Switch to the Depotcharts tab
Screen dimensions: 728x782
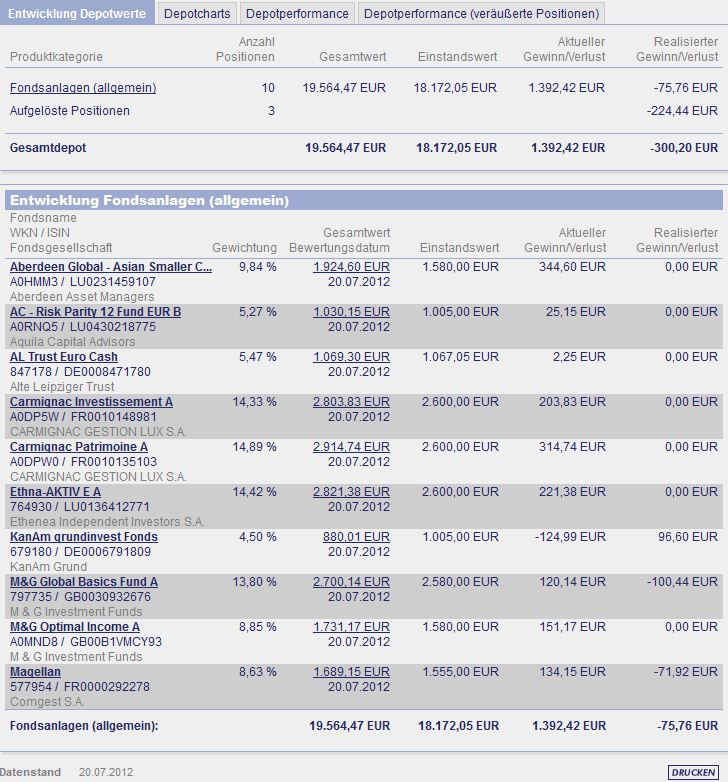(197, 13)
